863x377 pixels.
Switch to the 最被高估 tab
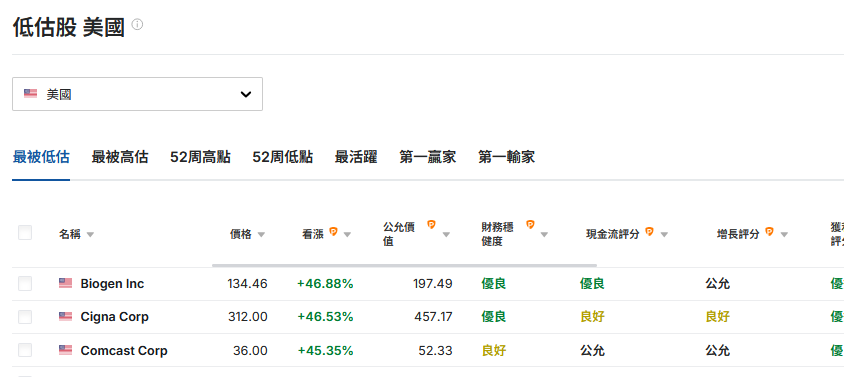click(120, 157)
